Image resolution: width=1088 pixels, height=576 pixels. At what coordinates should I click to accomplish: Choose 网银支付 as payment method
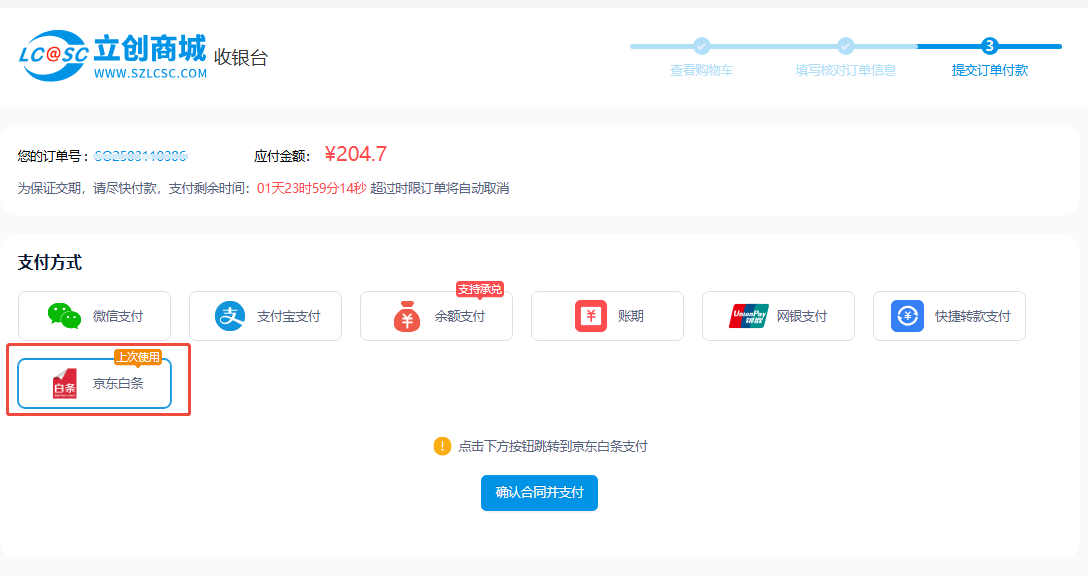pyautogui.click(x=802, y=316)
